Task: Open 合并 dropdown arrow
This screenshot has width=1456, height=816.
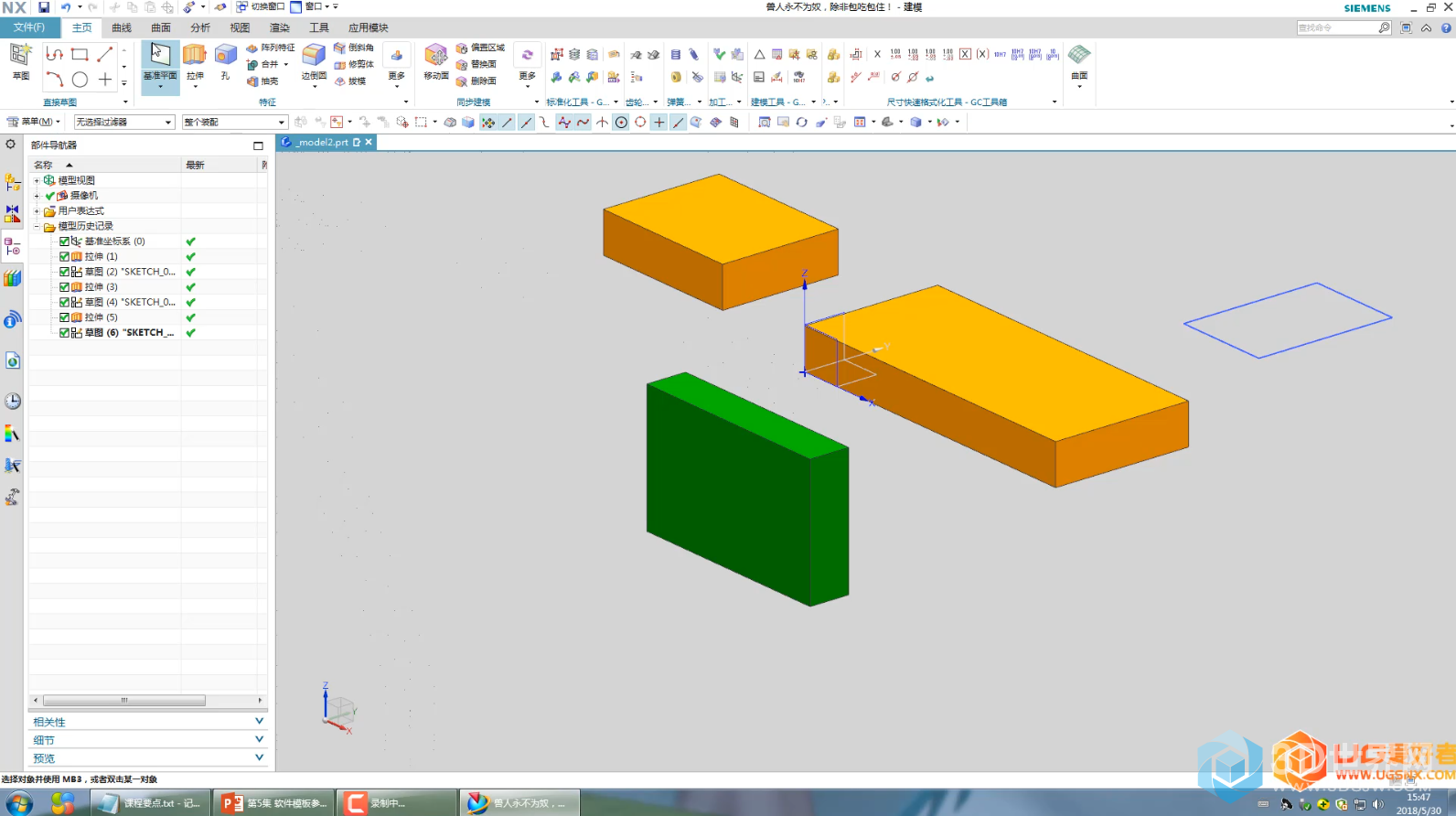Action: pyautogui.click(x=286, y=64)
